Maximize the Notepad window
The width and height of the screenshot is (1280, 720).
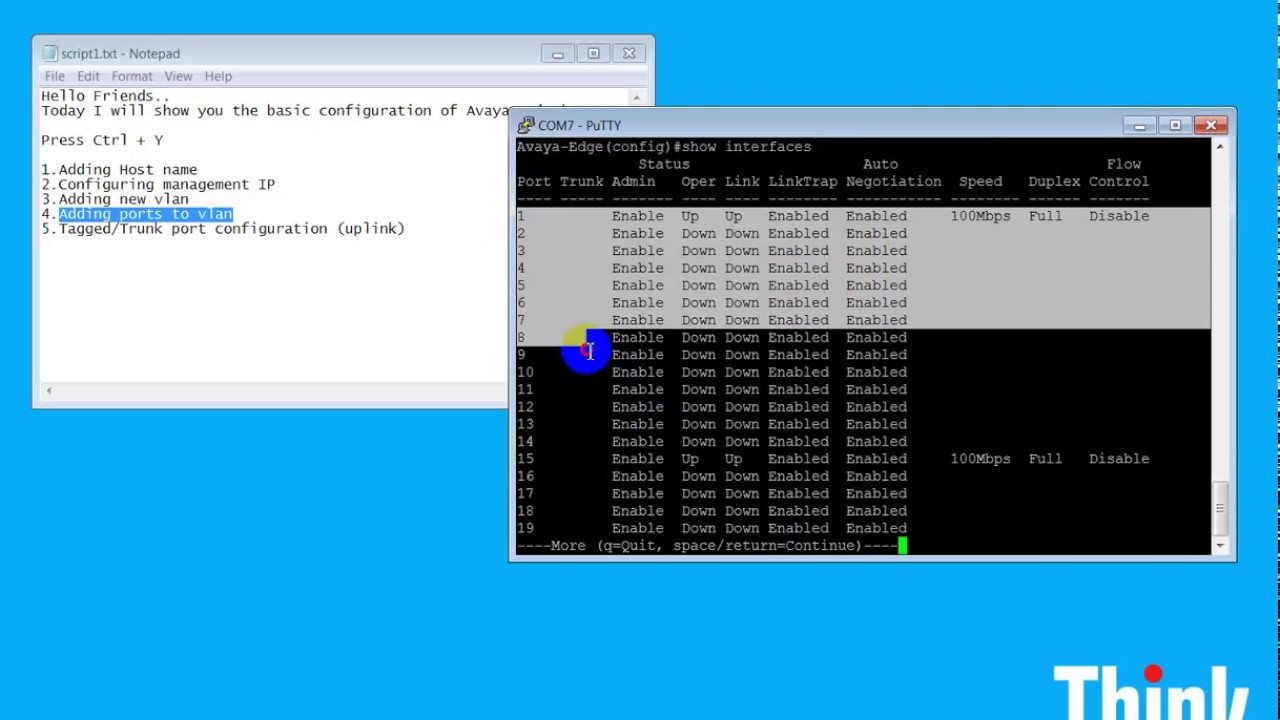tap(593, 54)
